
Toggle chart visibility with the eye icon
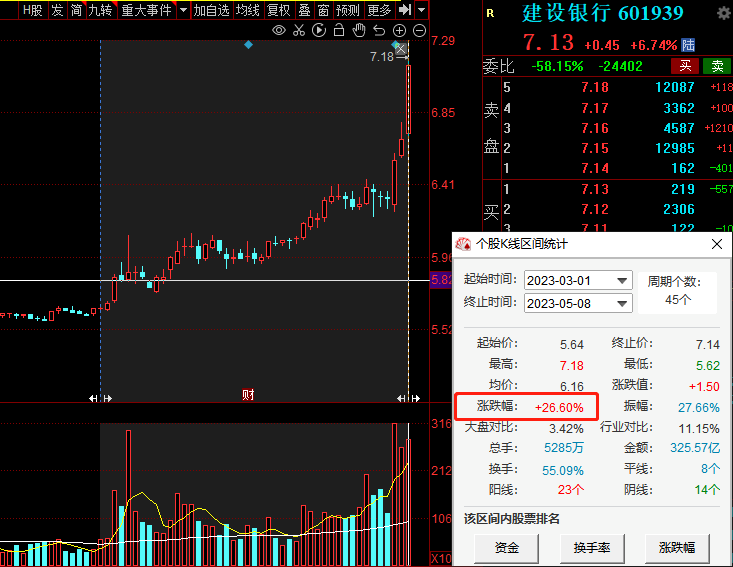tap(279, 31)
